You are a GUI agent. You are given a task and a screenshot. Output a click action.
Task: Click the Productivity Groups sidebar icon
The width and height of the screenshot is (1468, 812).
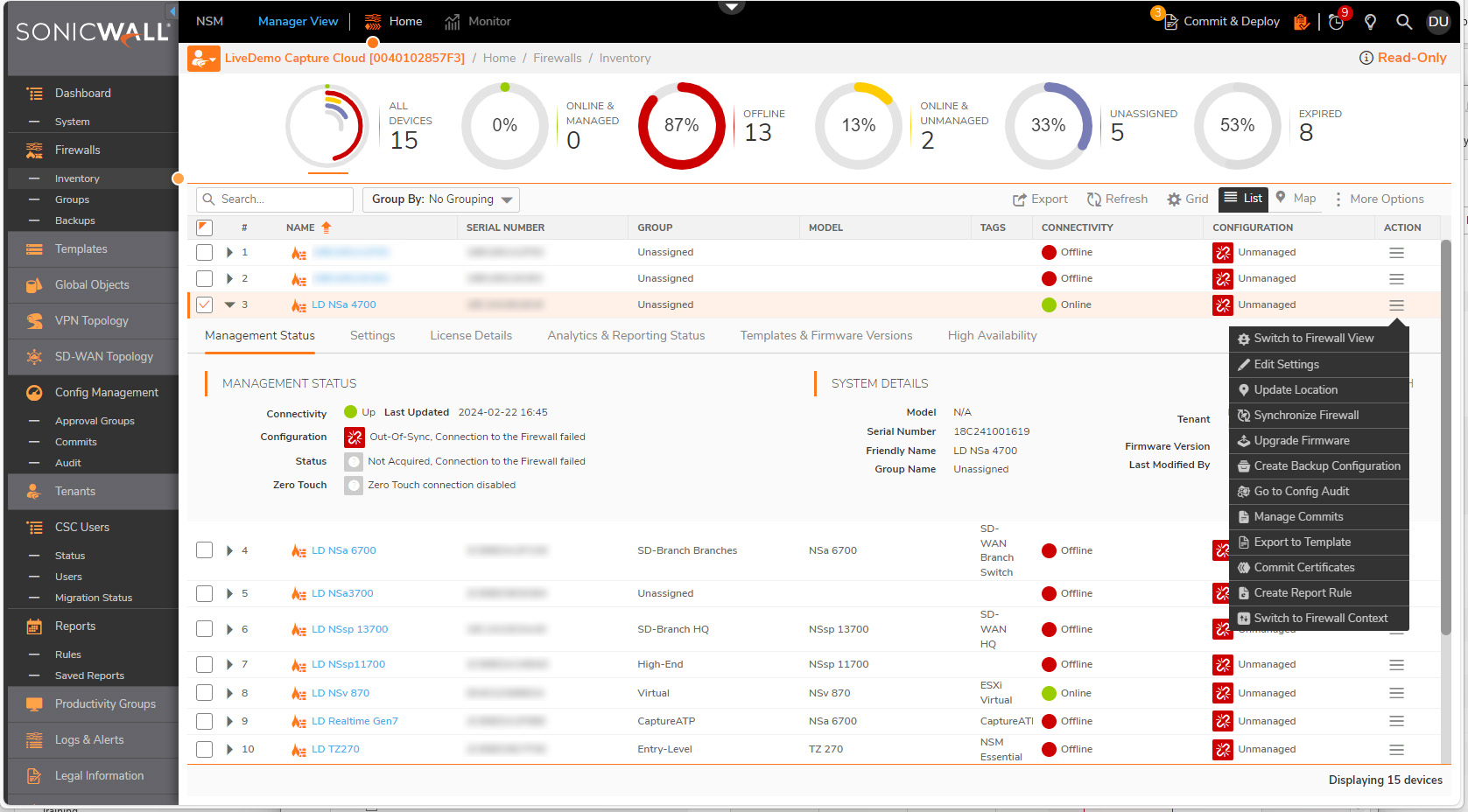click(x=34, y=704)
